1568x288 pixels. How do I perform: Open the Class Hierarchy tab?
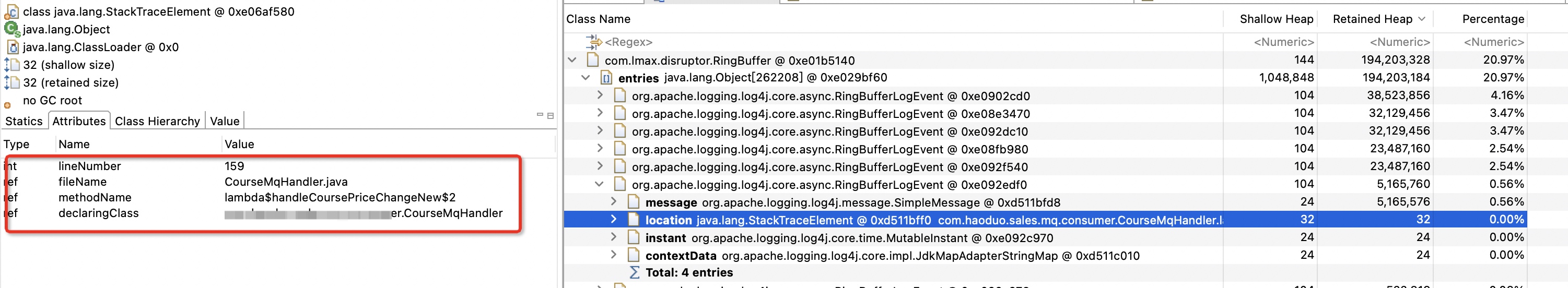pos(157,121)
